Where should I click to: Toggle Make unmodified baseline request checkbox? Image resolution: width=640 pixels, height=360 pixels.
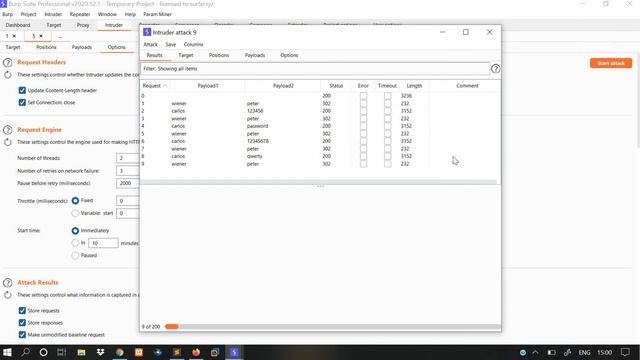(22, 335)
